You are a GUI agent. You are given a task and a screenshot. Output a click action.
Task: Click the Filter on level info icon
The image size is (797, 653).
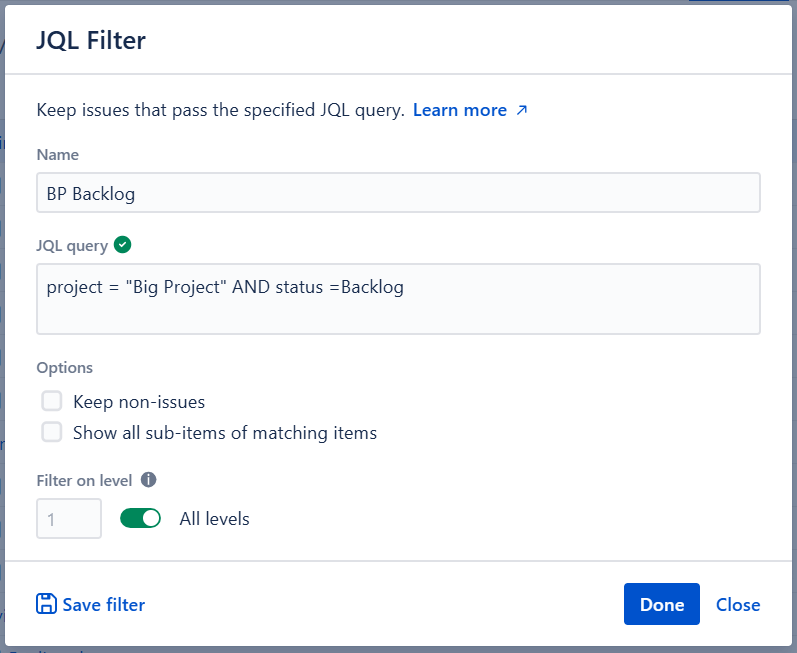coord(149,479)
